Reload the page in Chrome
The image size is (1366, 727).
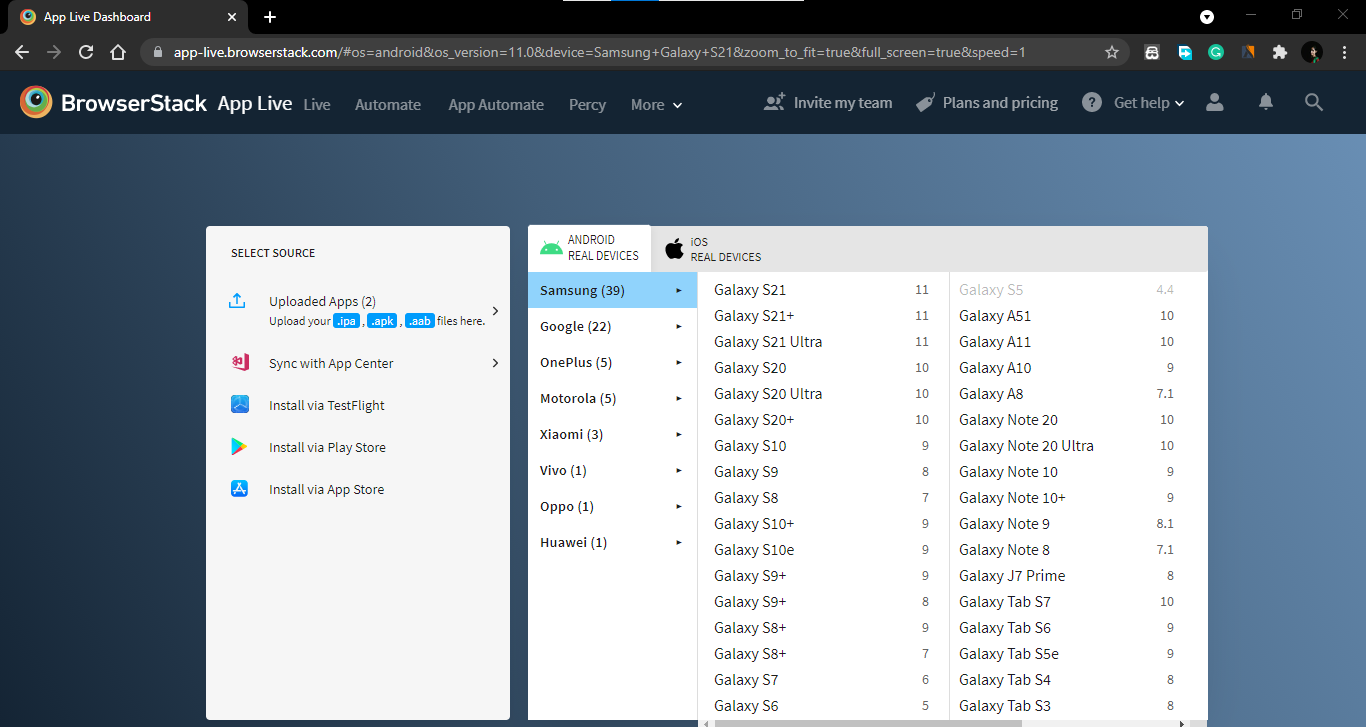tap(86, 52)
